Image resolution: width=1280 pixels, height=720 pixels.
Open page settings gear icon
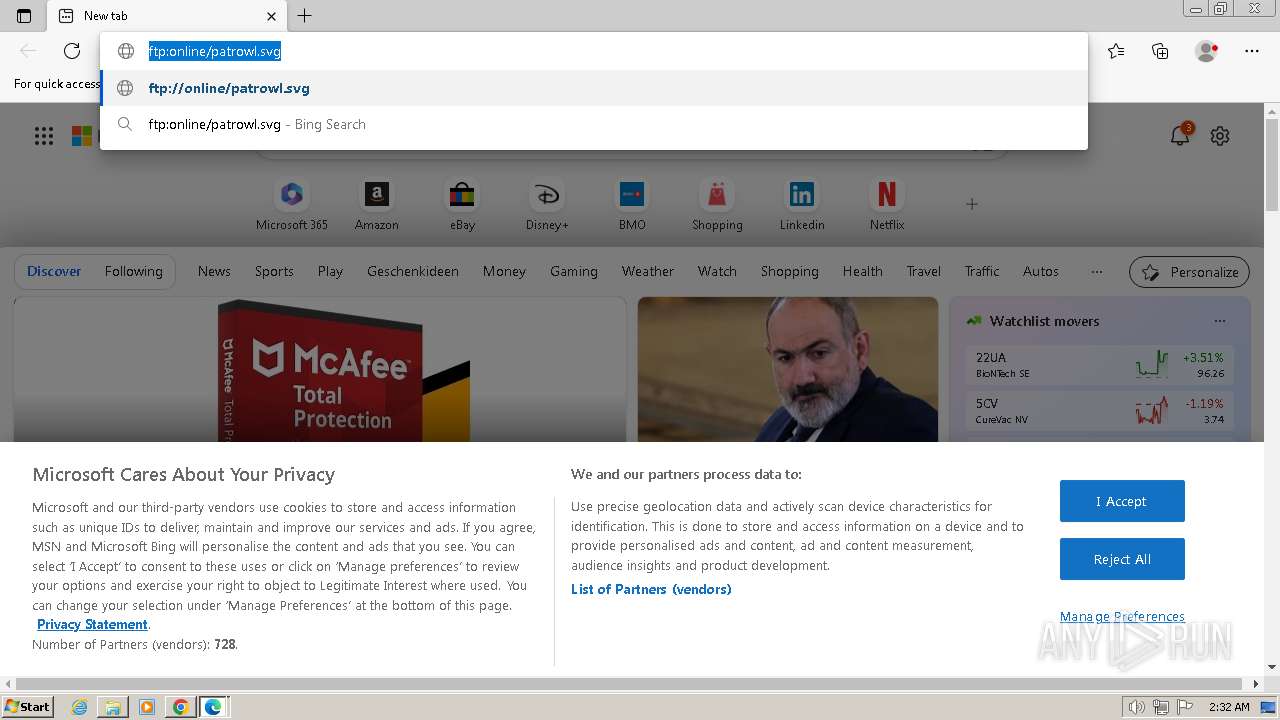click(x=1220, y=136)
